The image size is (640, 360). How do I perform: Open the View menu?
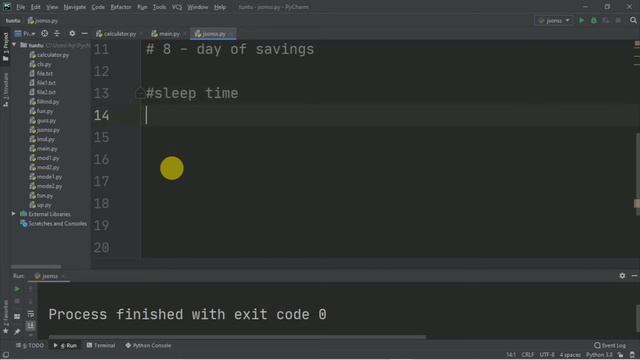pos(52,7)
